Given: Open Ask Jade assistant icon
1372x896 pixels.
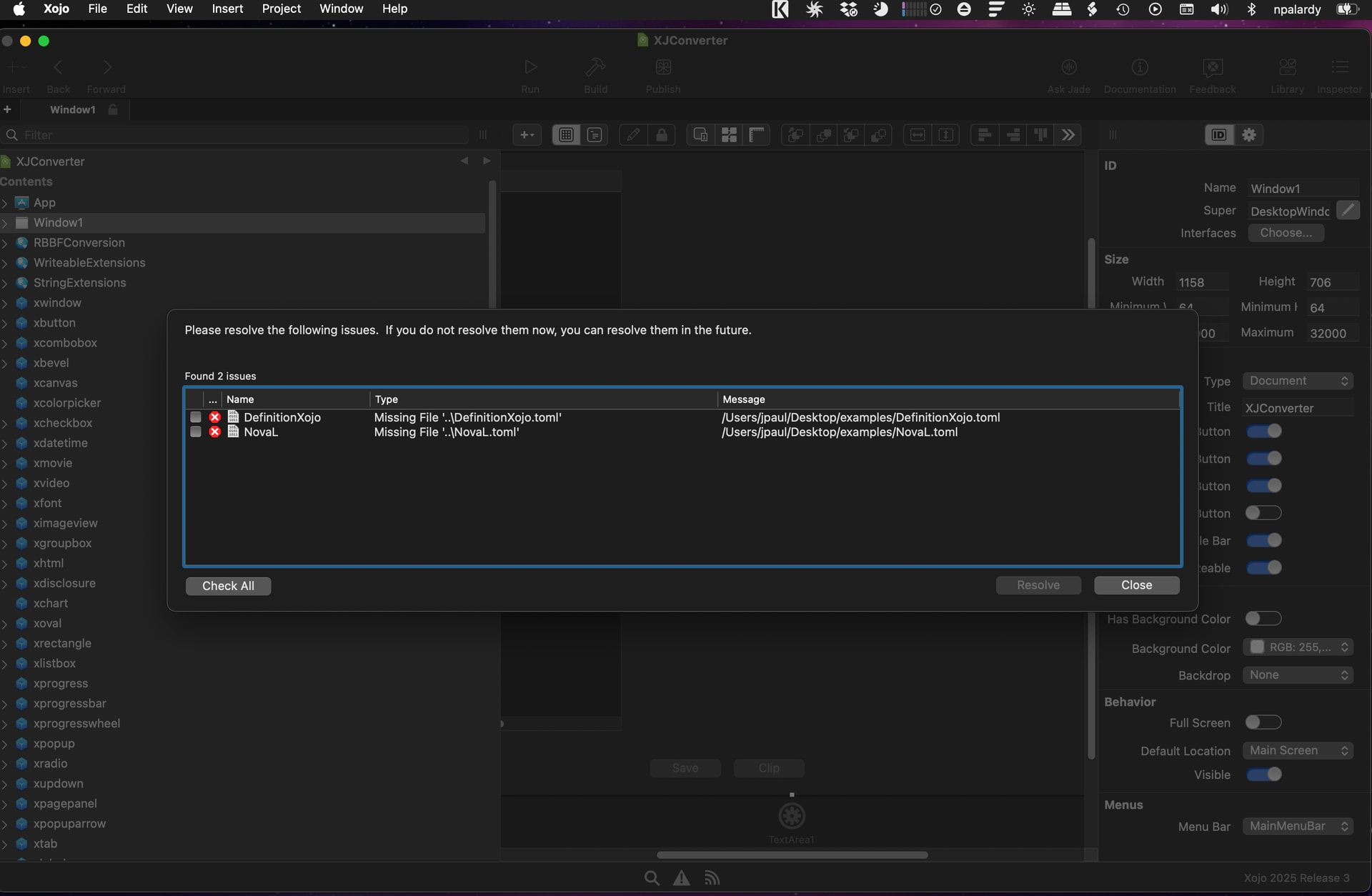Looking at the screenshot, I should coord(1068,68).
